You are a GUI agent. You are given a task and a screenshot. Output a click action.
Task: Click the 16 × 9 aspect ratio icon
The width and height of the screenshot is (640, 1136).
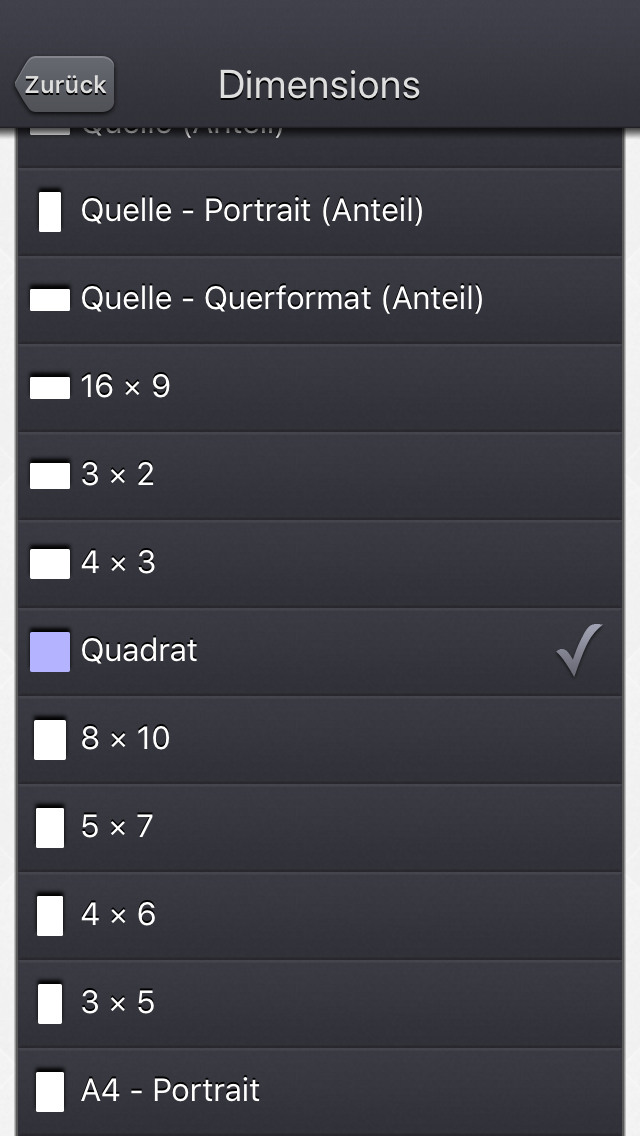pyautogui.click(x=50, y=387)
